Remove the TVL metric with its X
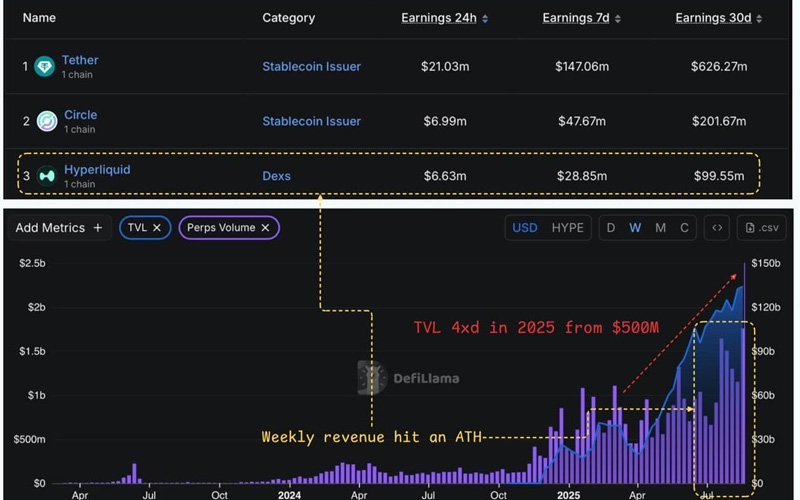The width and height of the screenshot is (800, 500). (x=157, y=228)
